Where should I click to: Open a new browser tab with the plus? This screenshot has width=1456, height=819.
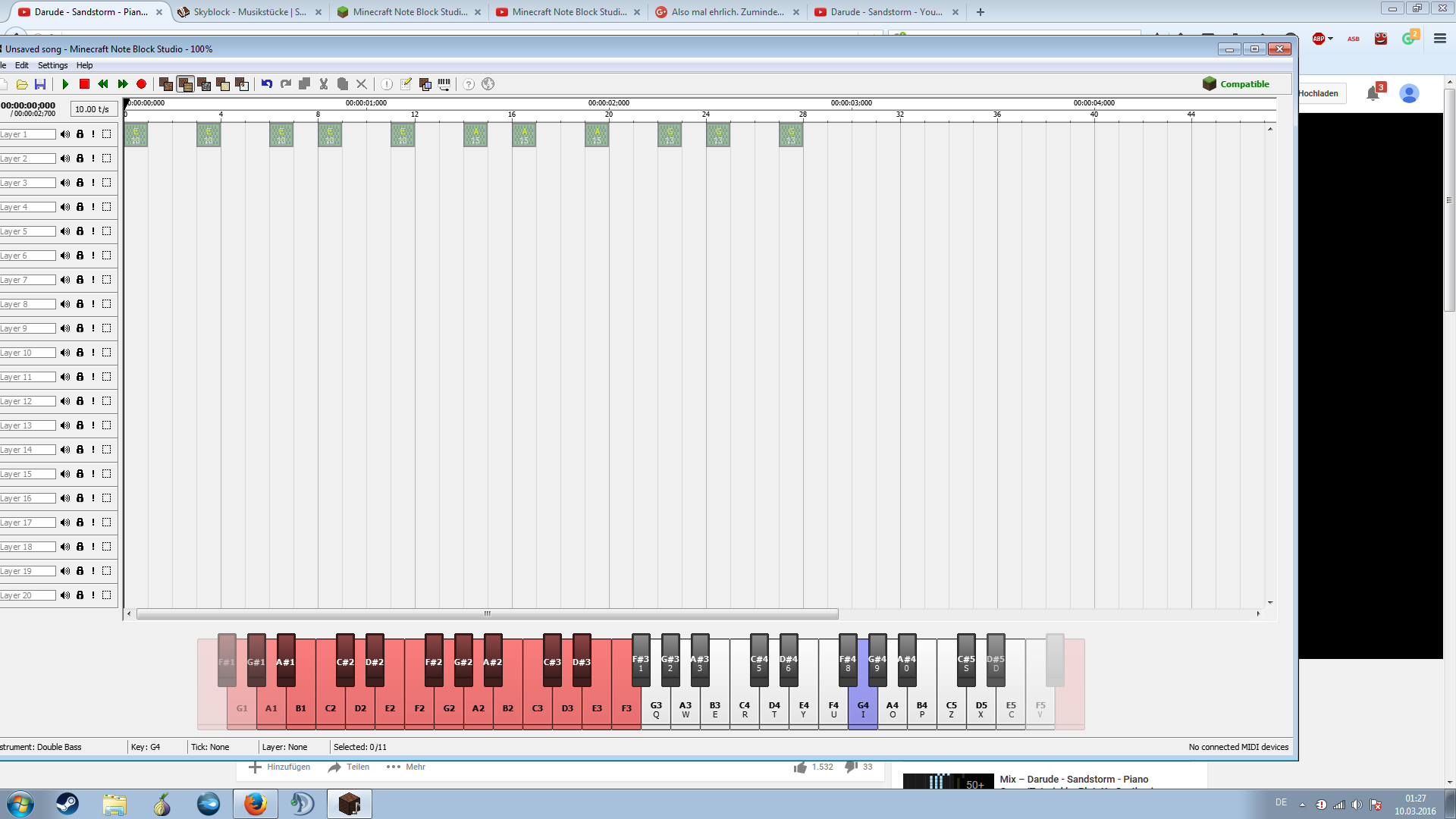coord(981,12)
